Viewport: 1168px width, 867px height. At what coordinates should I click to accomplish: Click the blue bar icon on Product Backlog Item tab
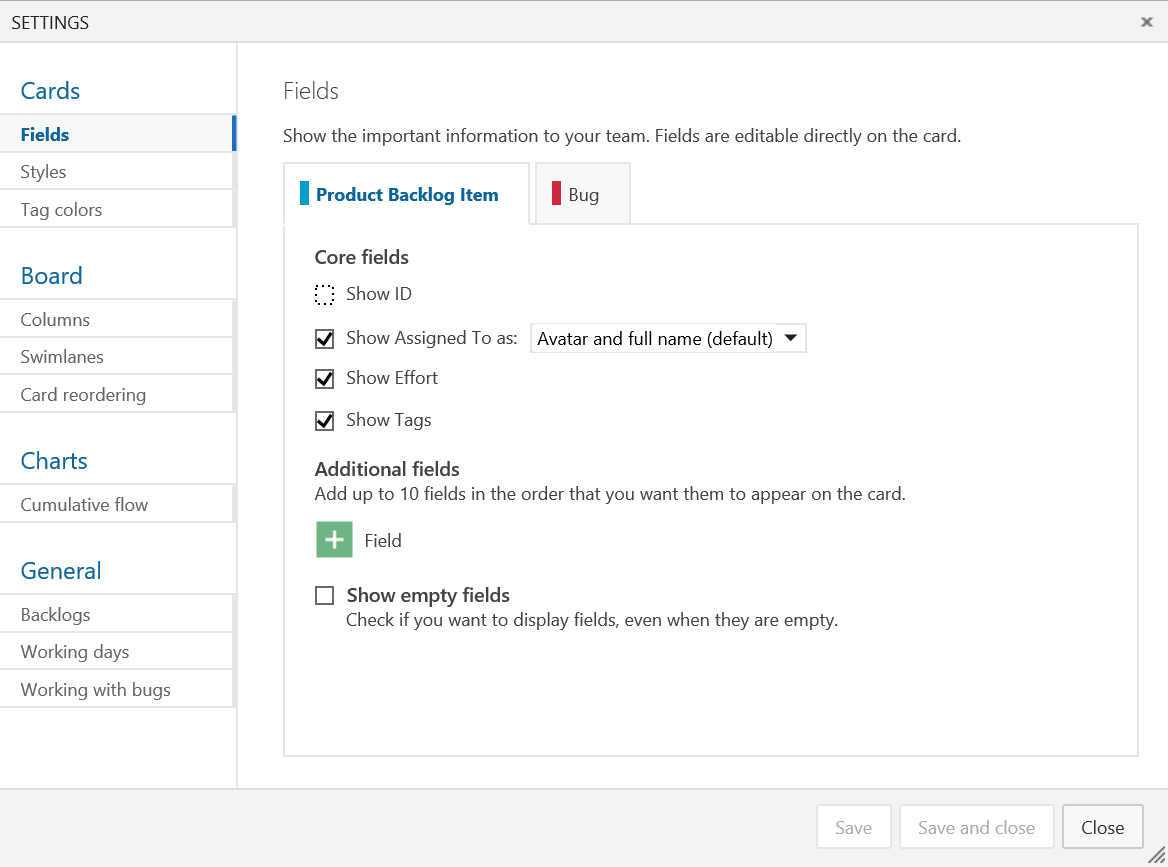pyautogui.click(x=304, y=193)
